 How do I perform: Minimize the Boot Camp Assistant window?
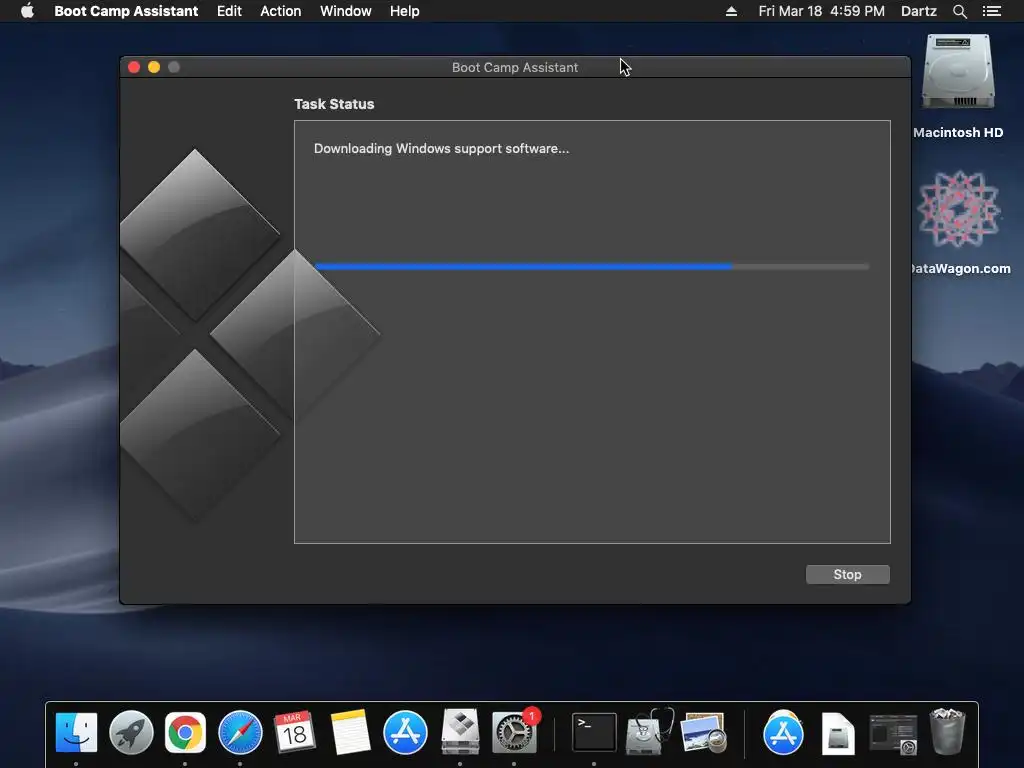154,67
